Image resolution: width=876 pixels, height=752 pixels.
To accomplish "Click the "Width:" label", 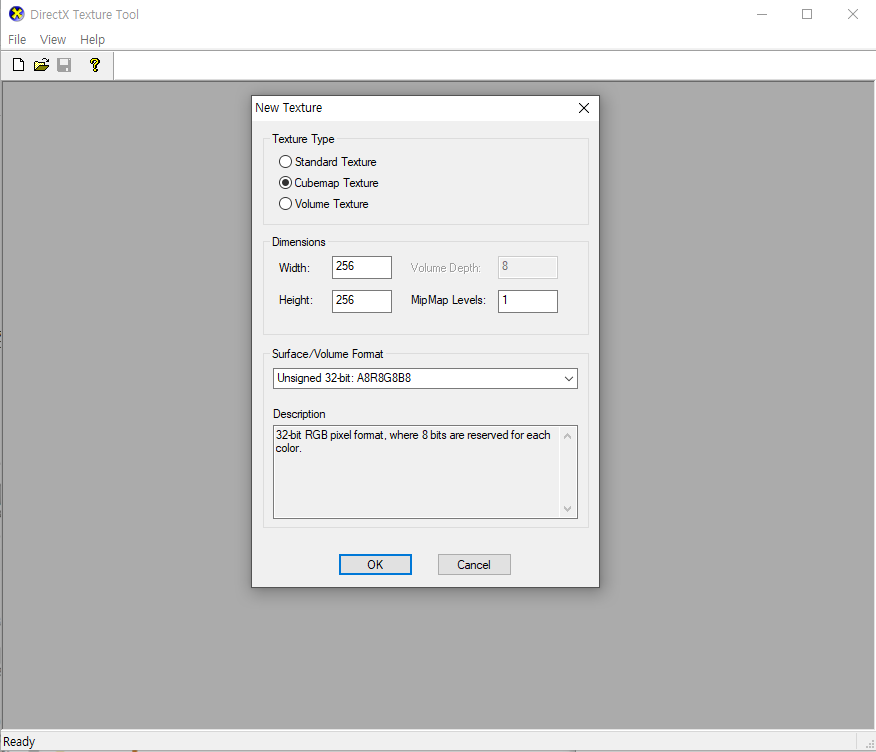I will (294, 268).
